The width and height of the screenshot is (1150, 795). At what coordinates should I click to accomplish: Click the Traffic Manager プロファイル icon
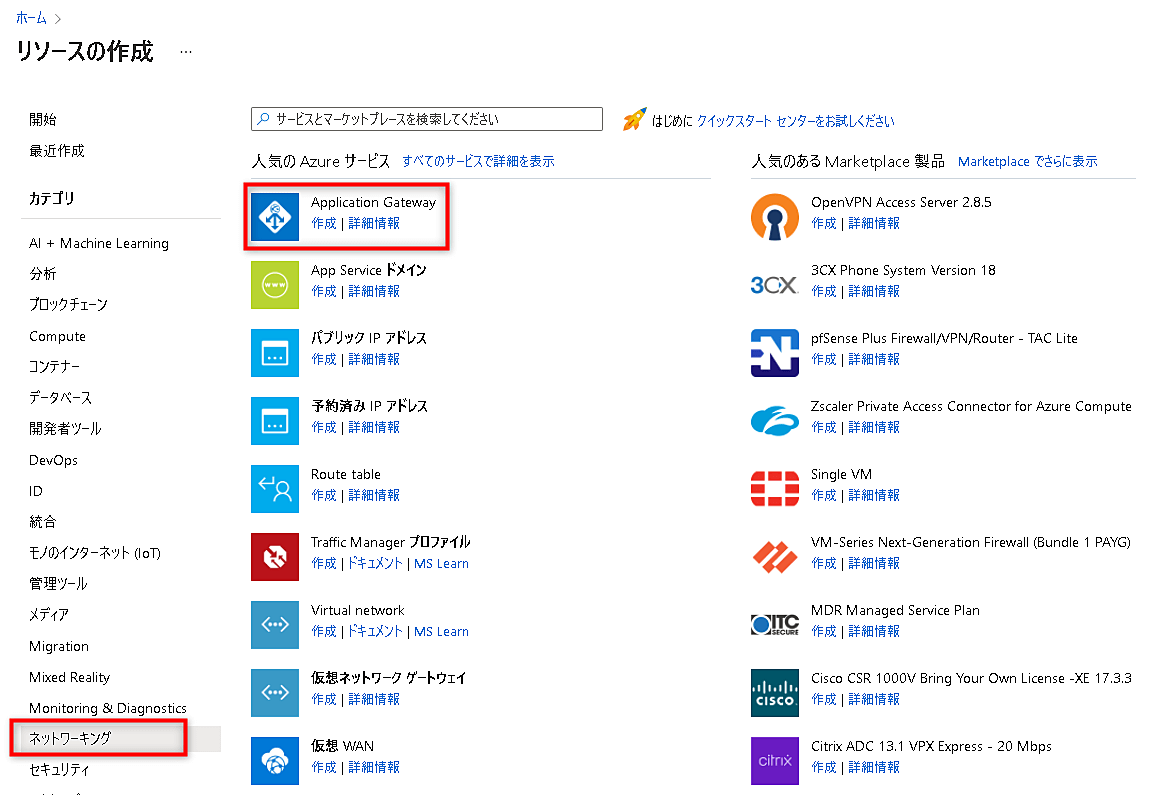coord(275,557)
